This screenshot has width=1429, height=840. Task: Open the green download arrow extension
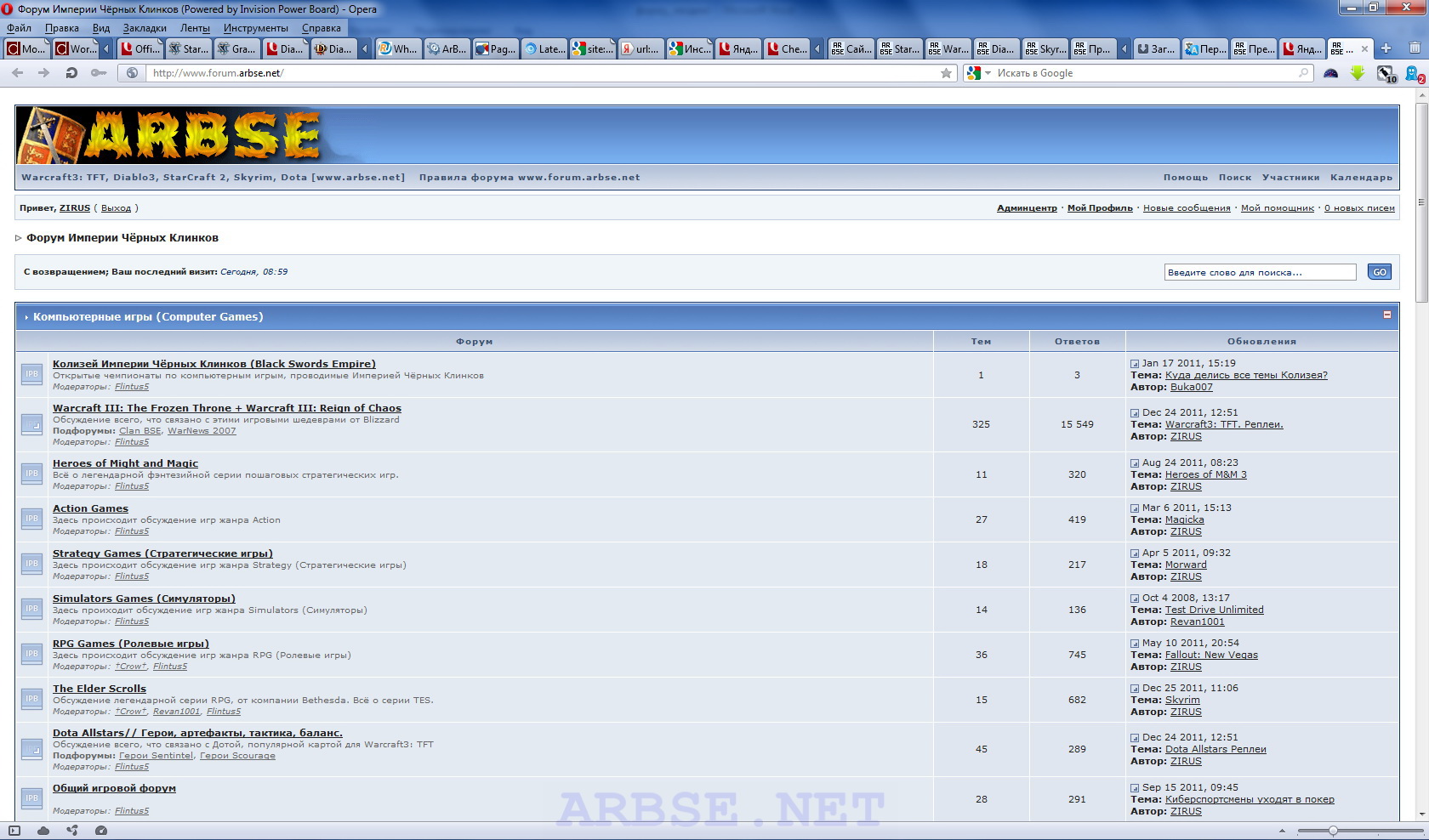[x=1358, y=73]
